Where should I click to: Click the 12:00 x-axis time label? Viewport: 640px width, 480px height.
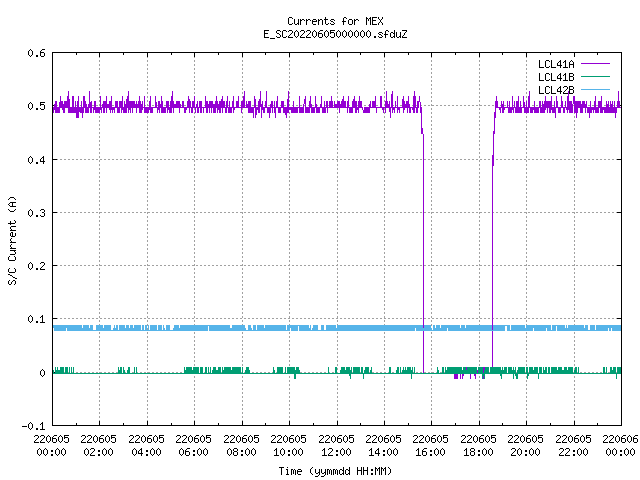click(336, 452)
